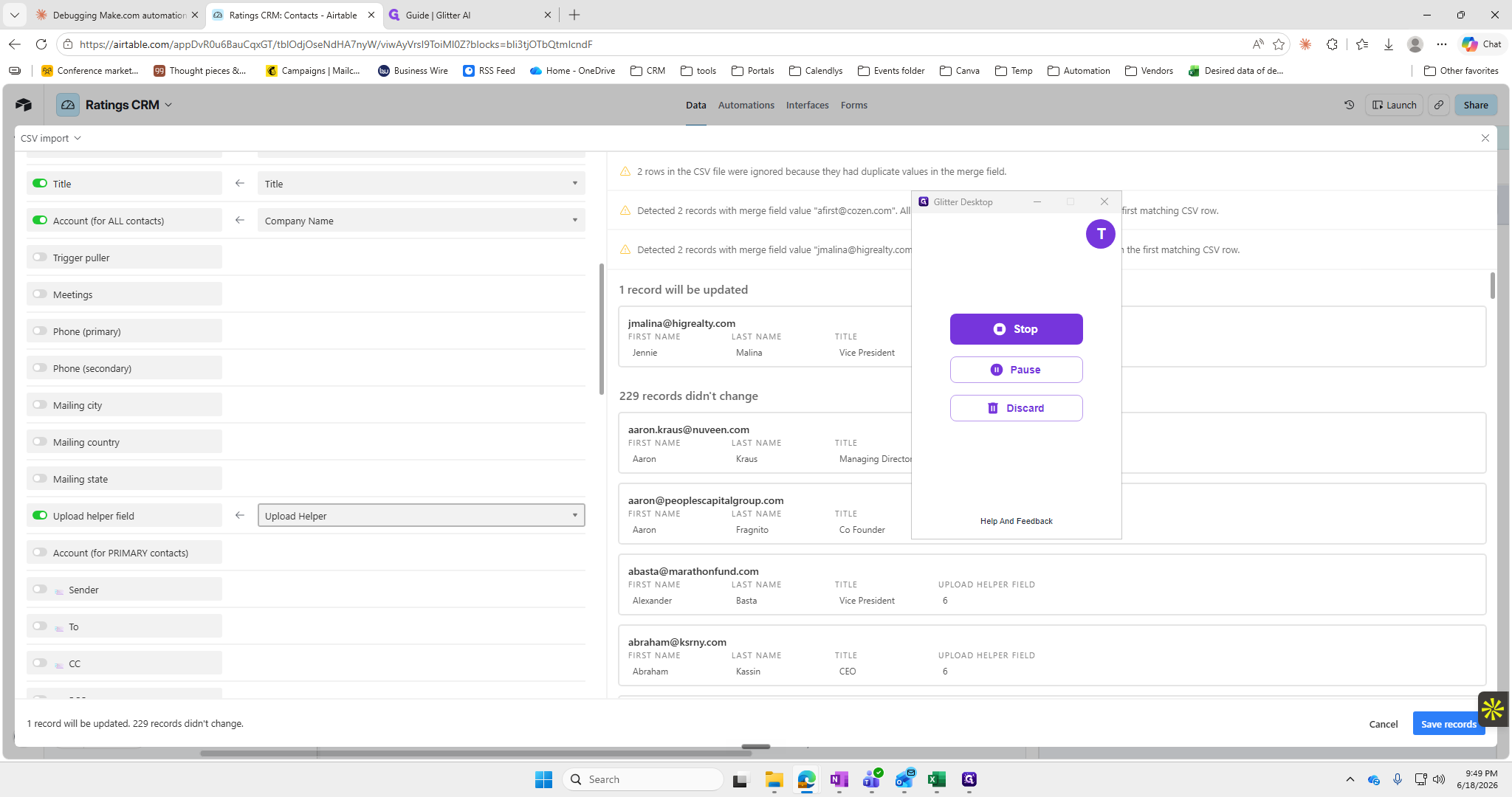Expand the CSV import menu chevron
The width and height of the screenshot is (1512, 797).
(78, 138)
